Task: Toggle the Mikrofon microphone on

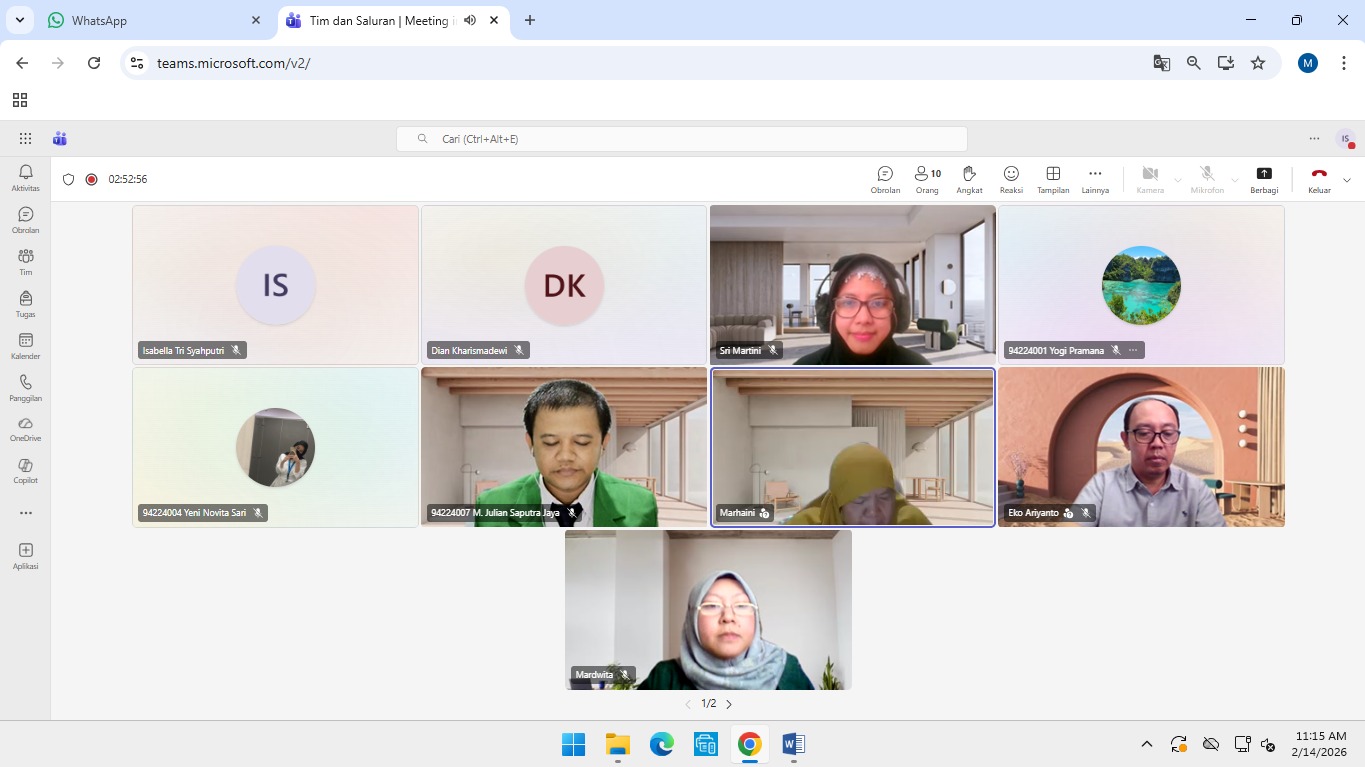Action: 1207,179
